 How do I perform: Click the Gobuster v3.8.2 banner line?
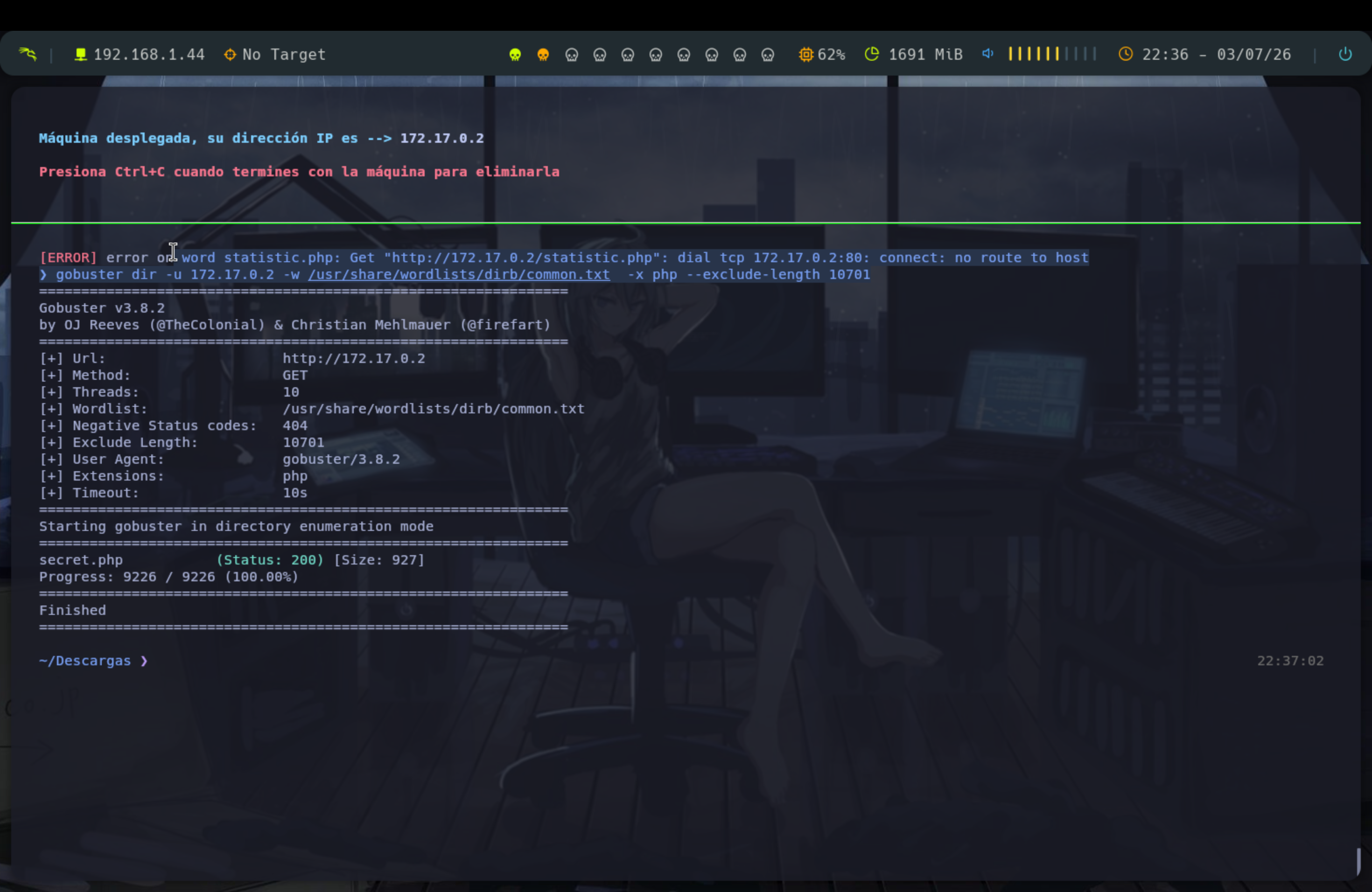pos(102,308)
